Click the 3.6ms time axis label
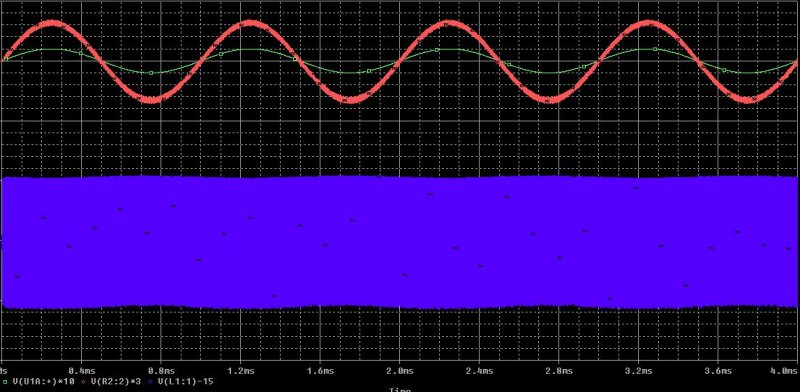The height and width of the screenshot is (392, 800). pyautogui.click(x=718, y=371)
